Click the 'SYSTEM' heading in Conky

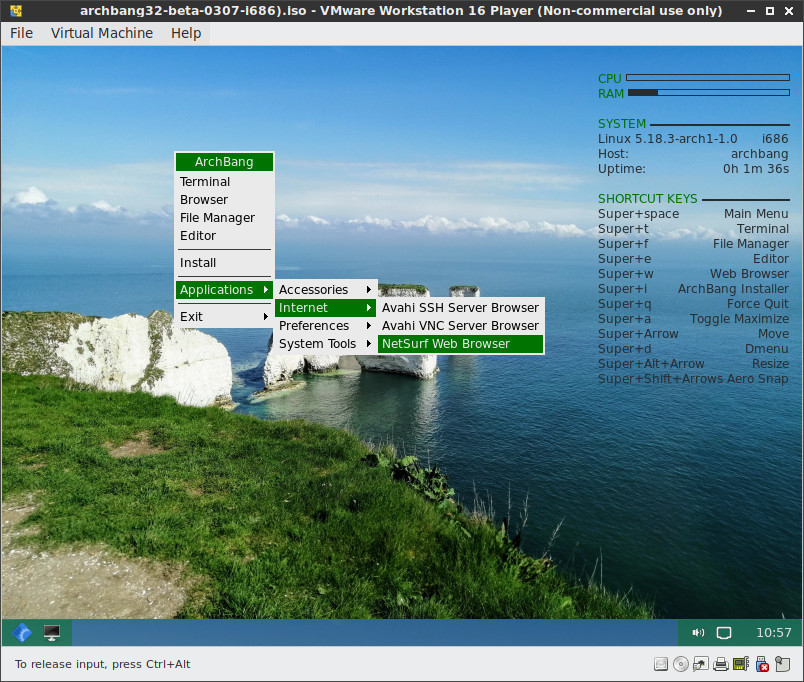tap(622, 124)
